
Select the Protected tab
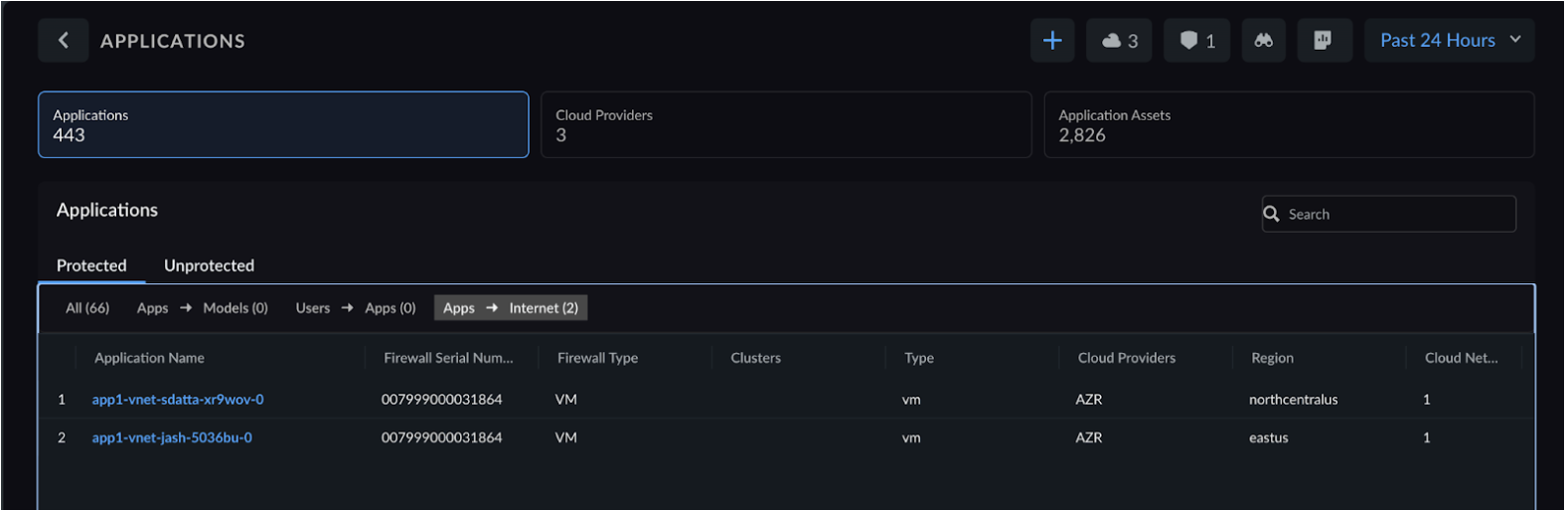click(x=91, y=265)
